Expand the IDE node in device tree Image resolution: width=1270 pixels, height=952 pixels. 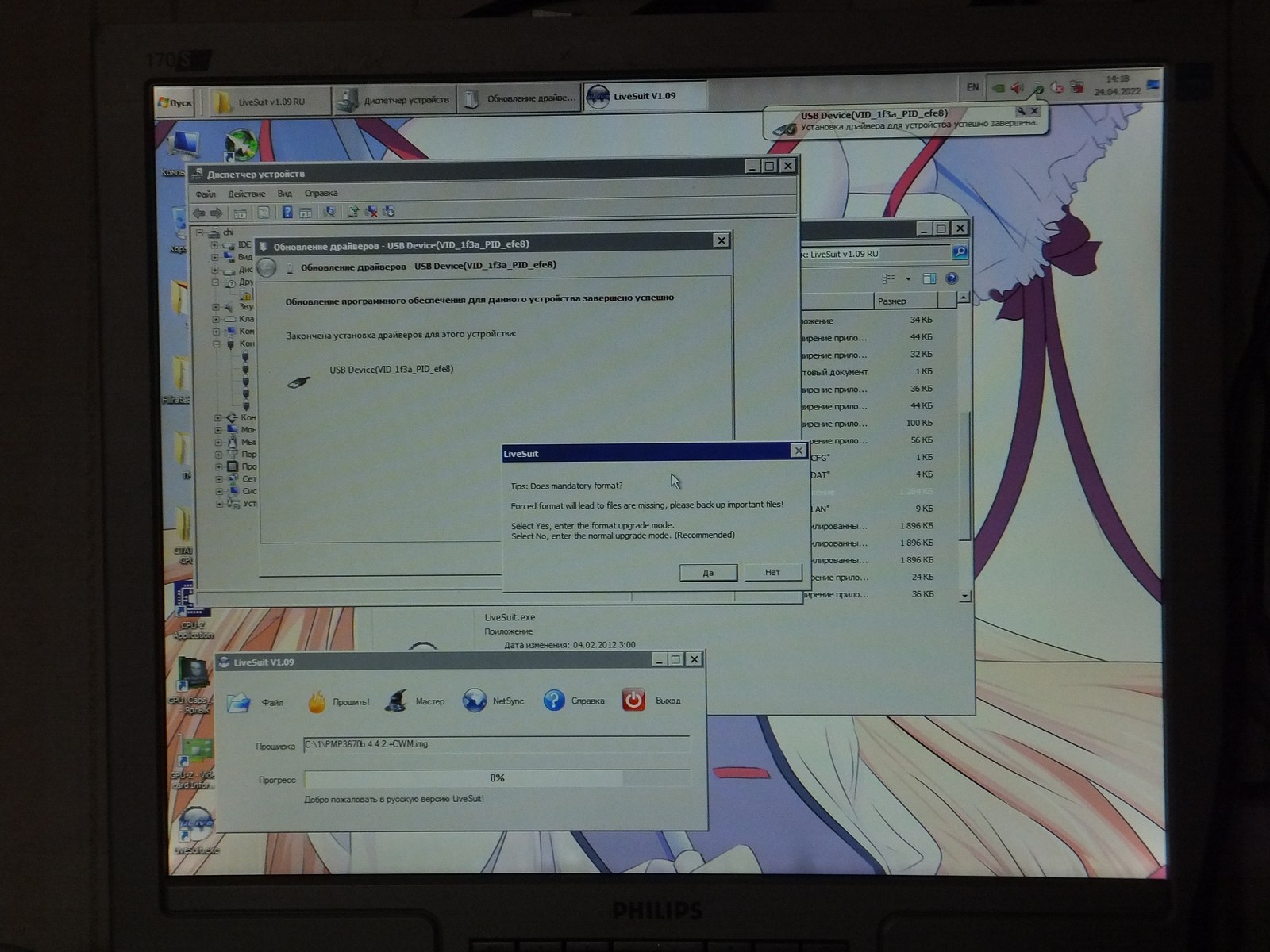pos(214,245)
